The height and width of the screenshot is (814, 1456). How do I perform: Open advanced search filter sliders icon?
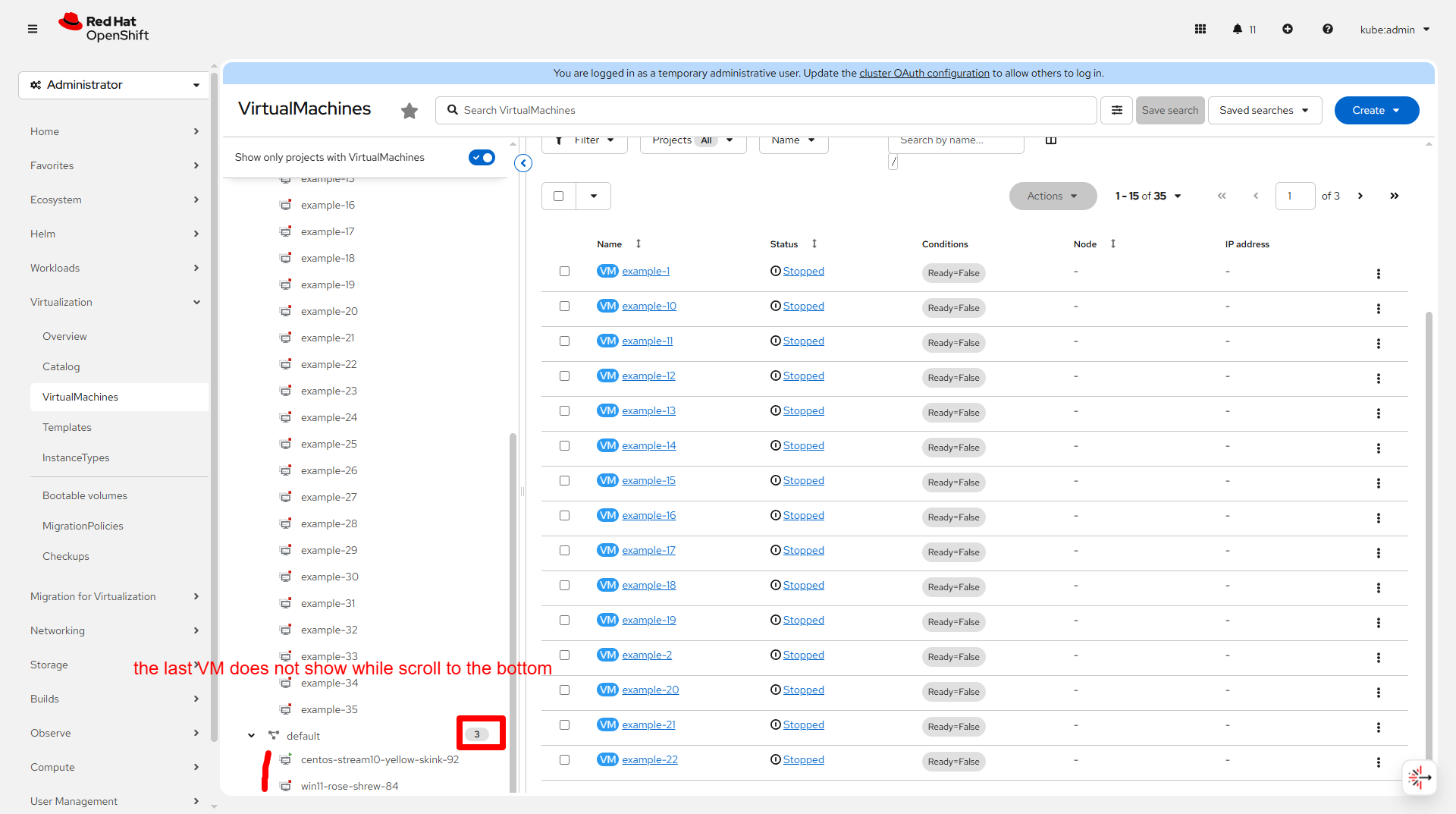click(1116, 110)
